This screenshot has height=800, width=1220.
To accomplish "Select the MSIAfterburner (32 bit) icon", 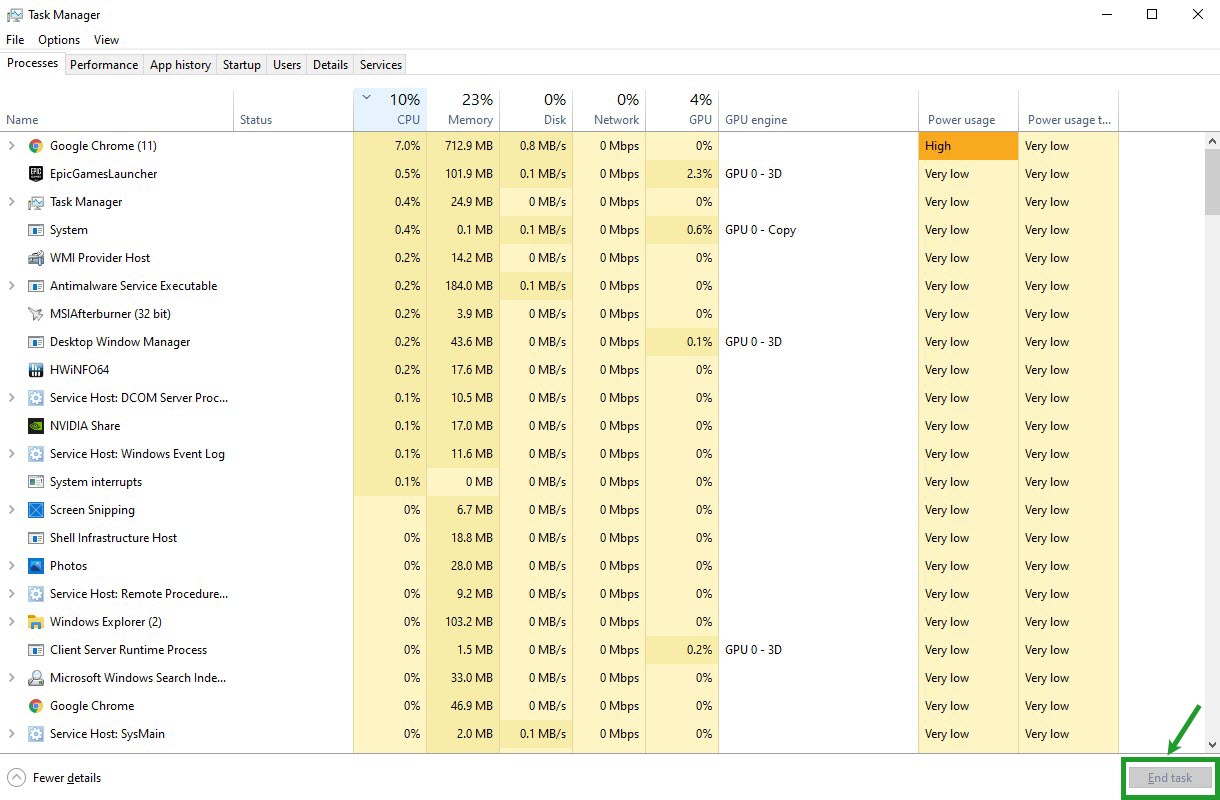I will click(36, 314).
